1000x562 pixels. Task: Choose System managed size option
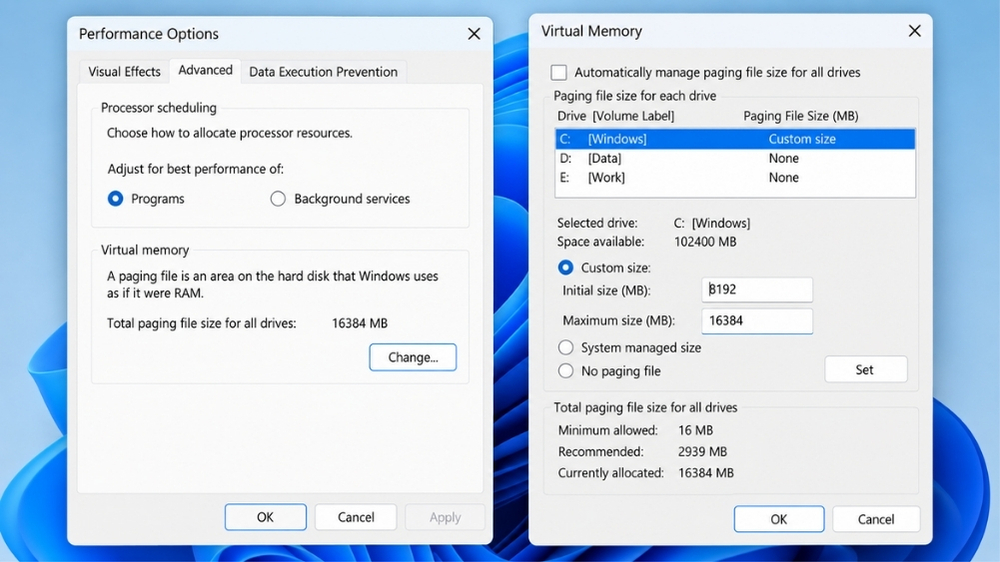coord(566,348)
